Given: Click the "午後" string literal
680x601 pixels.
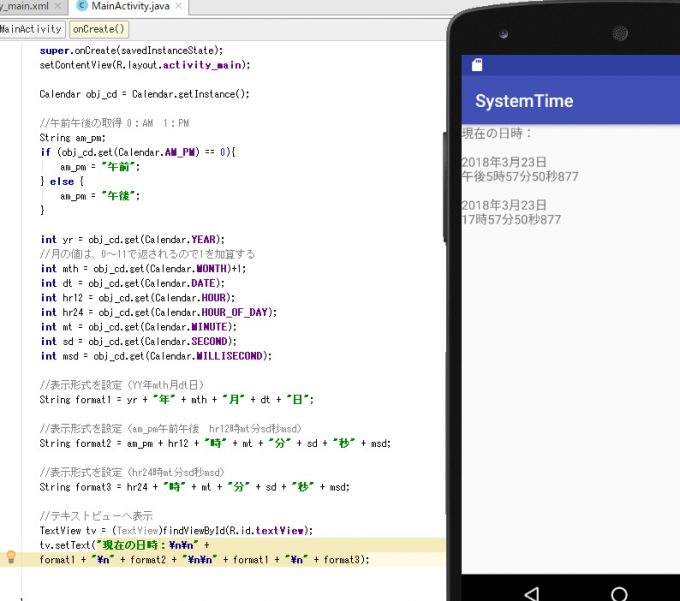Looking at the screenshot, I should (x=118, y=196).
